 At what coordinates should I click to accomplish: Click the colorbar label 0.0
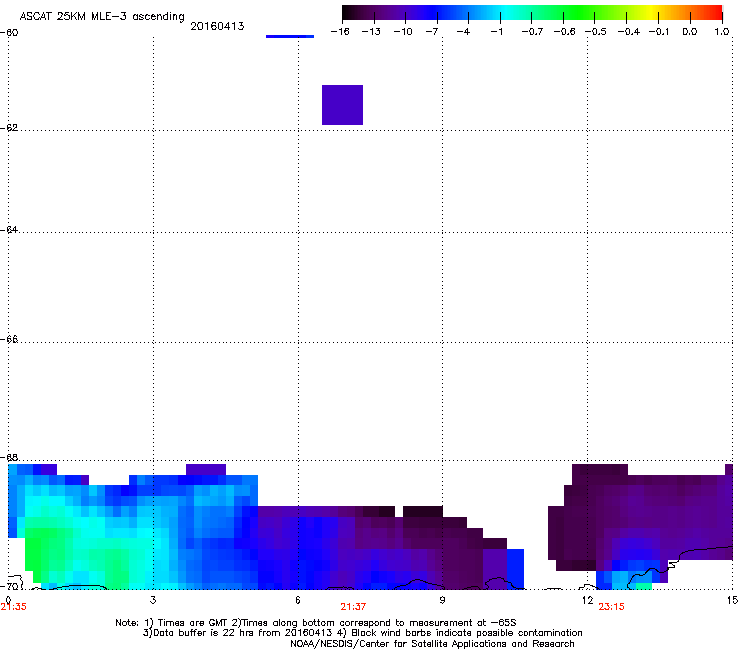point(690,32)
